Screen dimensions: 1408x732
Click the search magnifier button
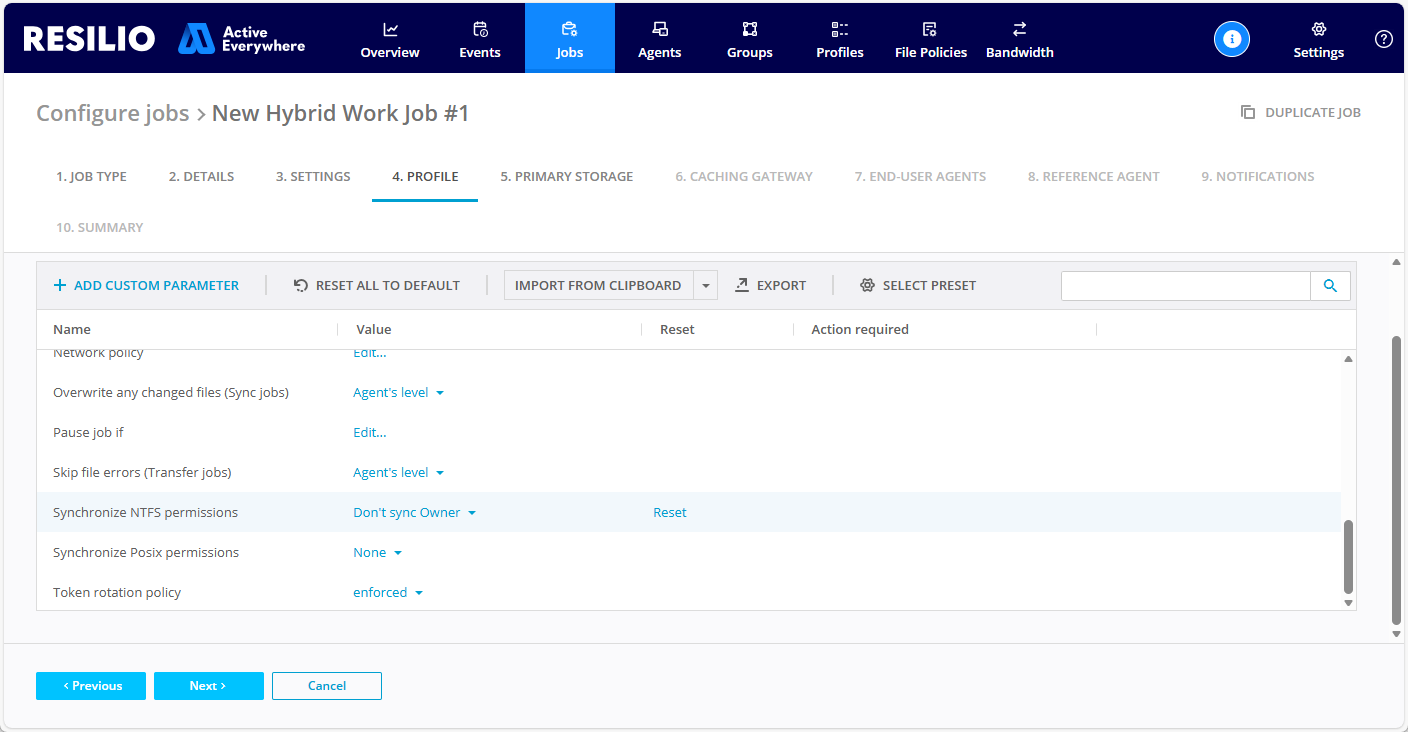(x=1330, y=286)
